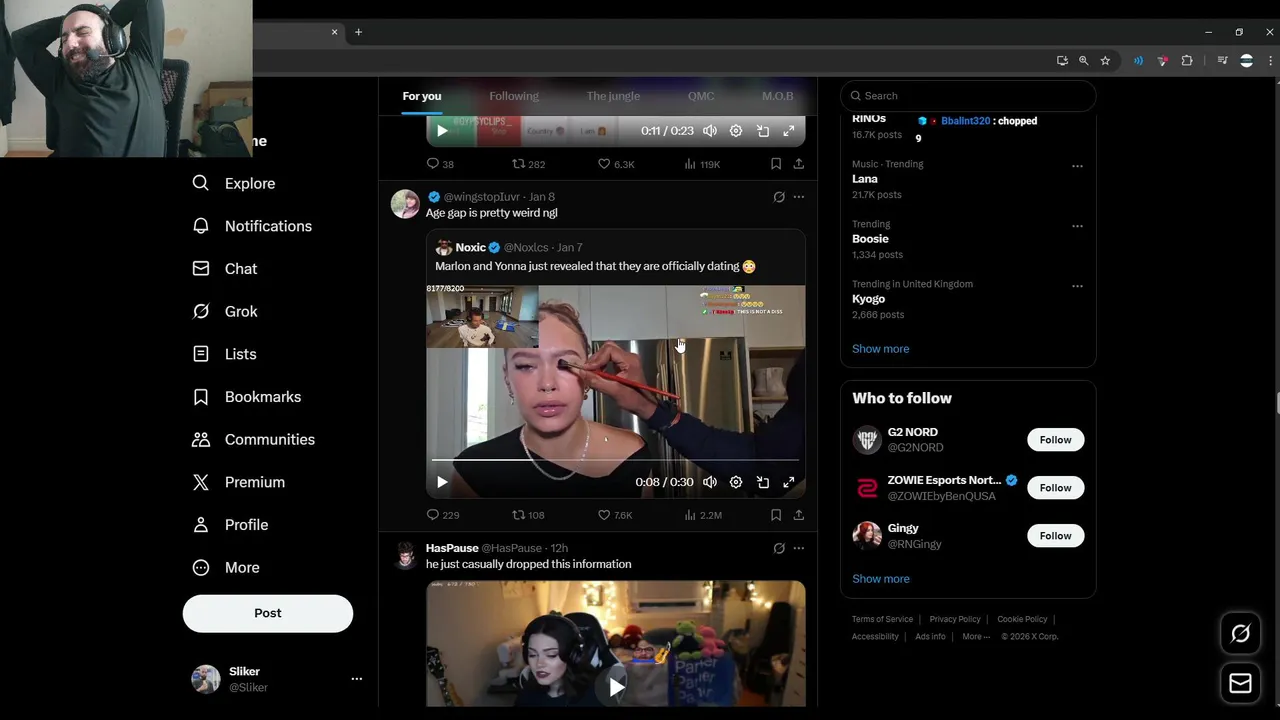1280x720 pixels.
Task: Open Chat in the sidebar
Action: pyautogui.click(x=225, y=269)
